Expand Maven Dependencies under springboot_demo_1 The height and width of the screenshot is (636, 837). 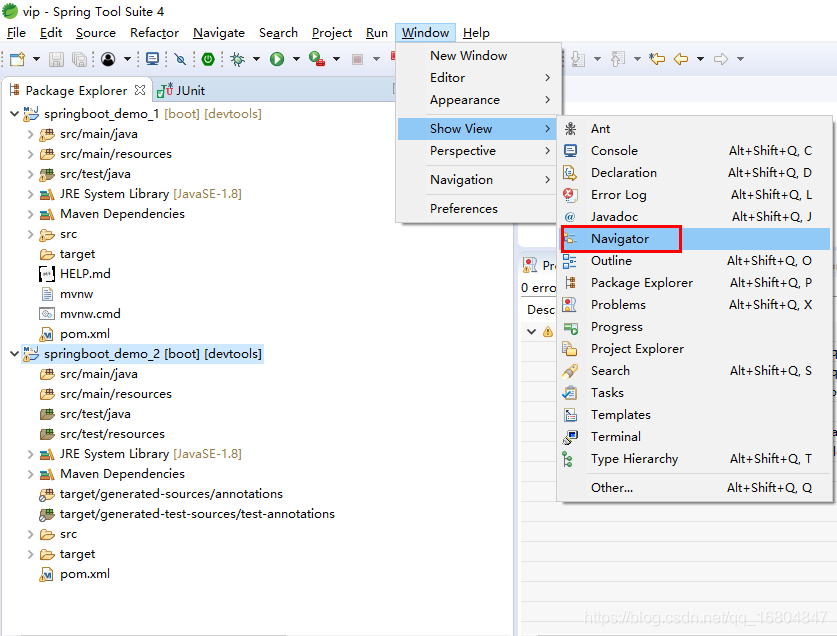click(x=30, y=214)
